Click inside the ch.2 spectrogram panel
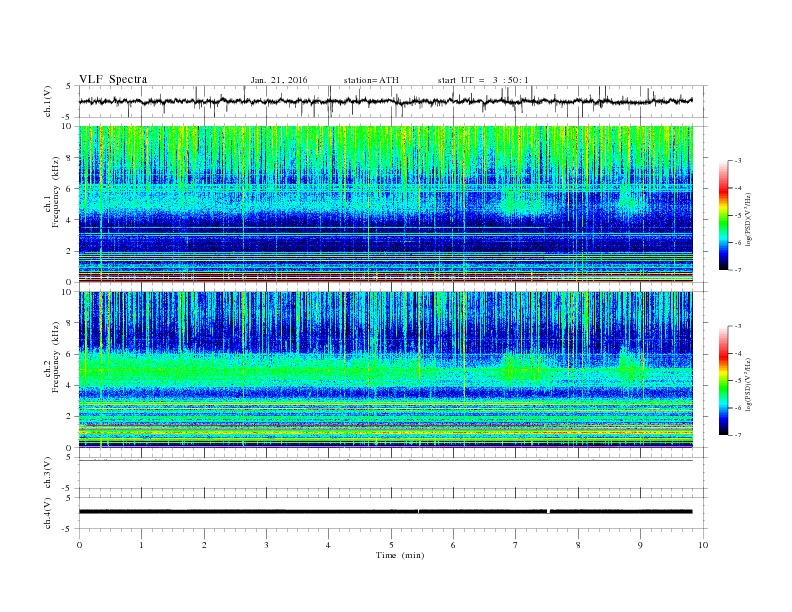 [x=385, y=370]
